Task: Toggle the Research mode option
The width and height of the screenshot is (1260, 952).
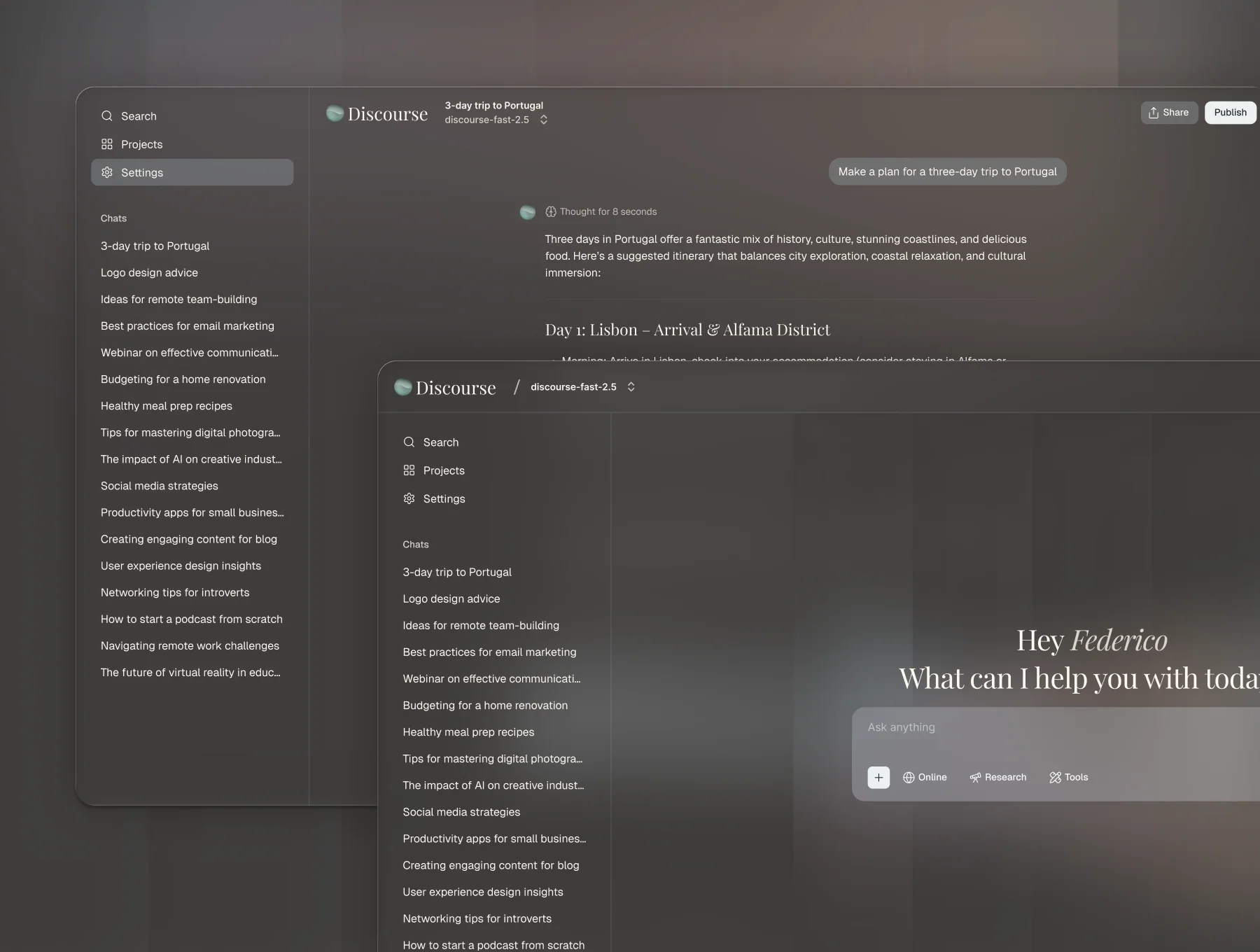Action: [997, 777]
